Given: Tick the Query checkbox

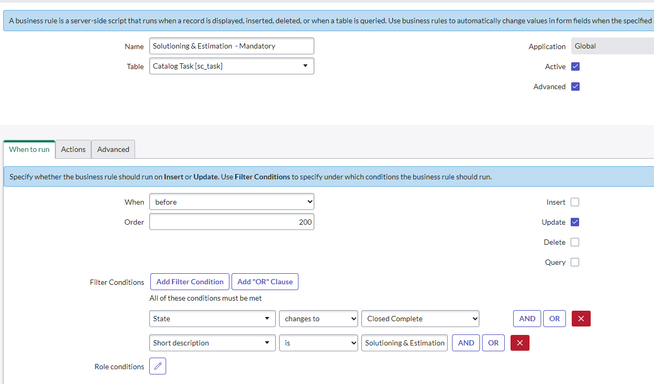Looking at the screenshot, I should coord(575,262).
